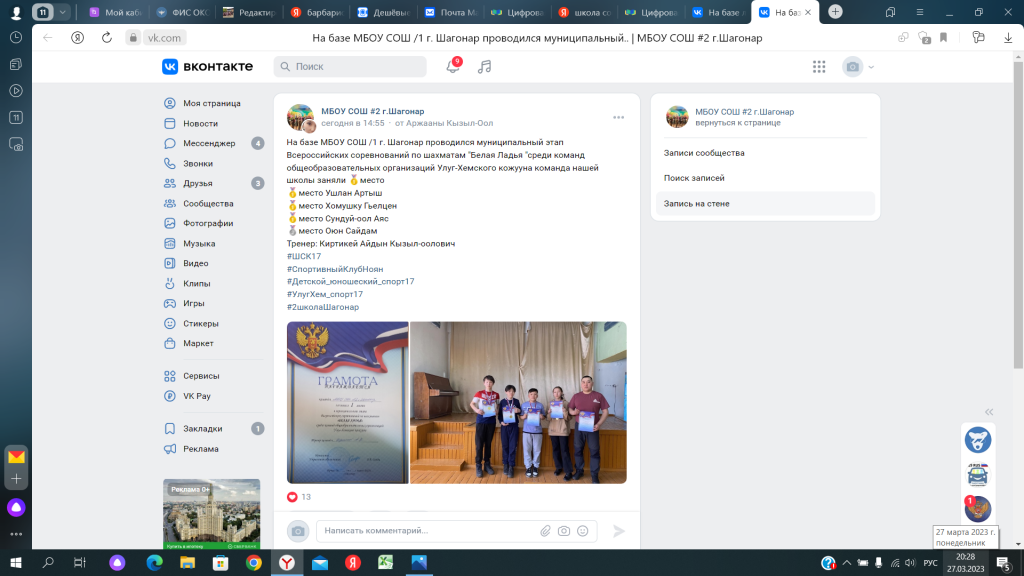Like the post with heart icon

point(293,496)
